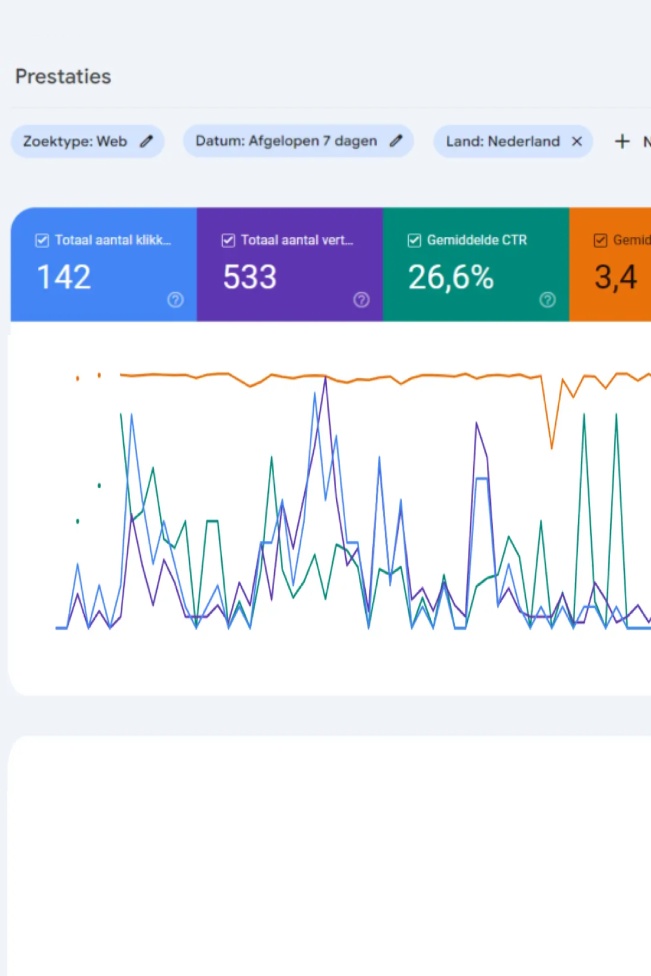This screenshot has height=976, width=651.
Task: Open the Datum: Afgelopen 7 dagen chip
Action: [299, 141]
